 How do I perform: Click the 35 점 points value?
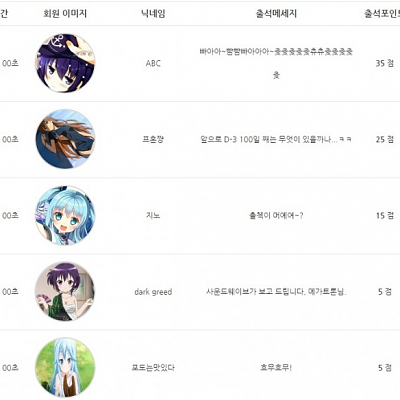[385, 63]
